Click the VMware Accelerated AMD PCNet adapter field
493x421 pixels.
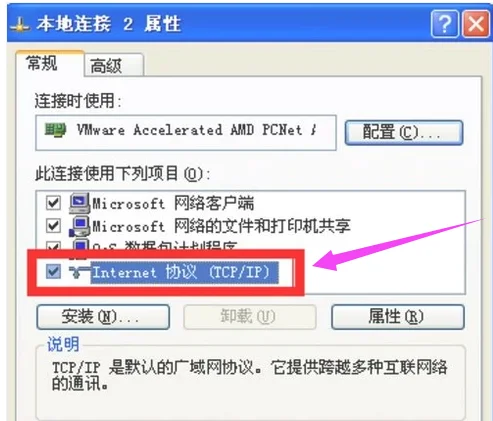click(186, 133)
